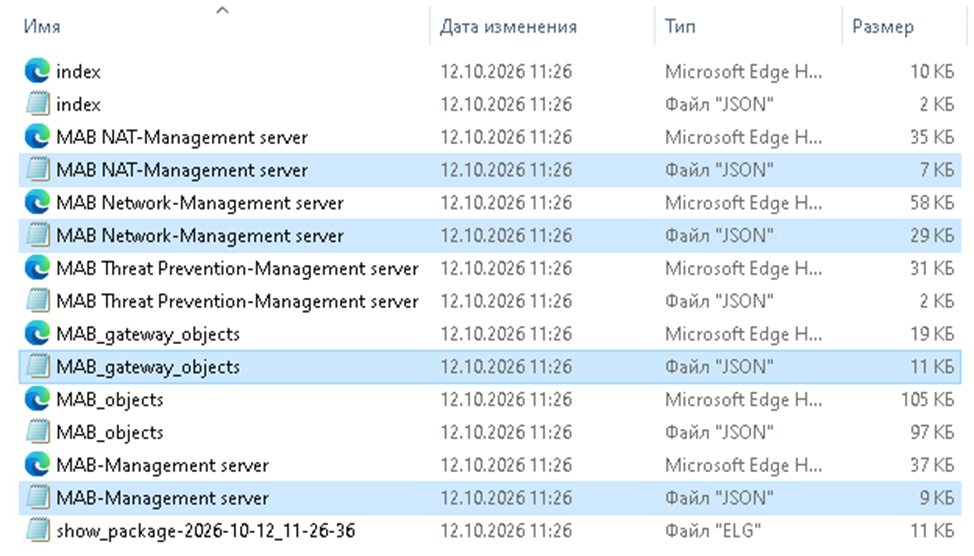Viewport: 974px width, 556px height.
Task: Click the Edge icon of MAB-Management server 37 КБ
Action: 37,465
